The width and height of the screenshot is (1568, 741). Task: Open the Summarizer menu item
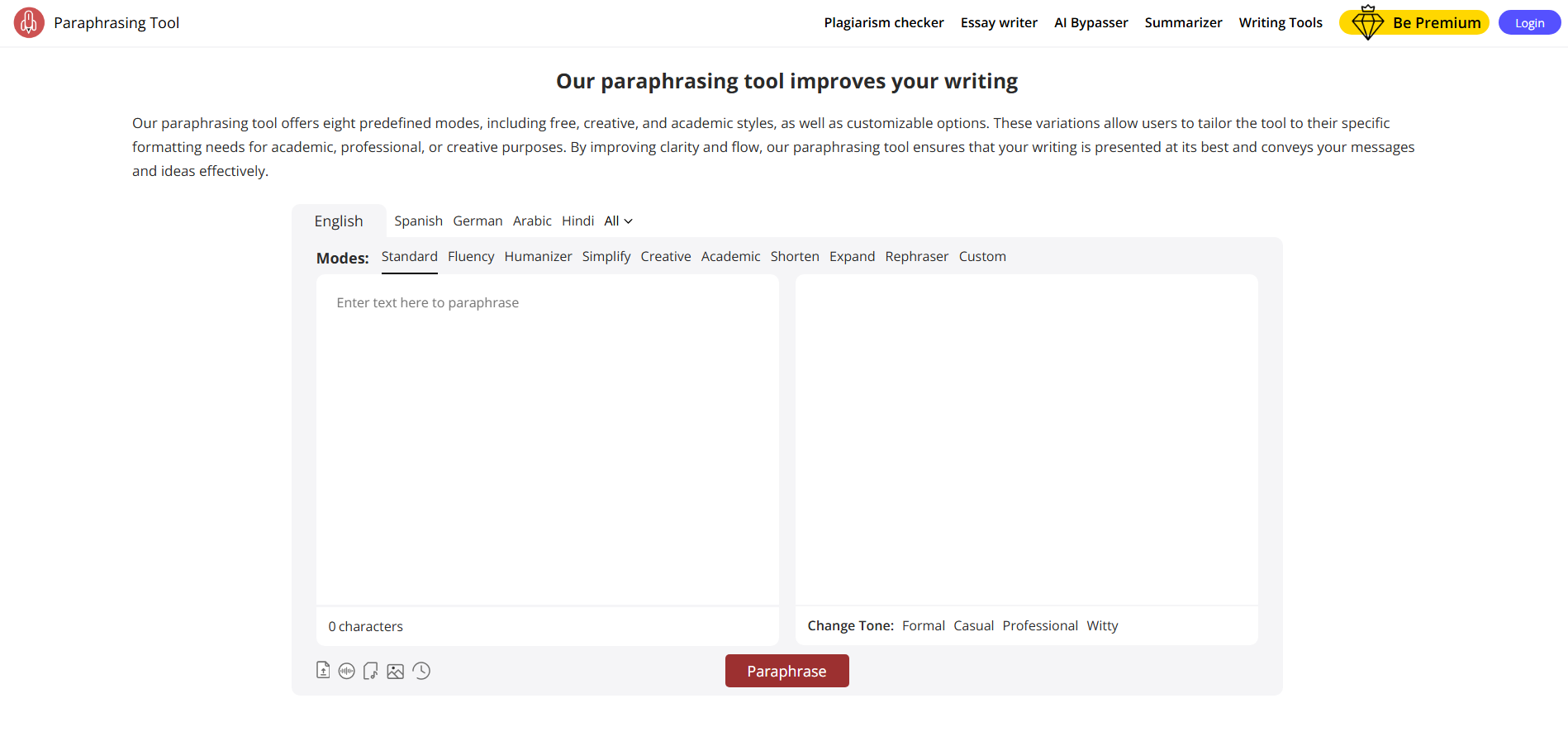click(1183, 22)
